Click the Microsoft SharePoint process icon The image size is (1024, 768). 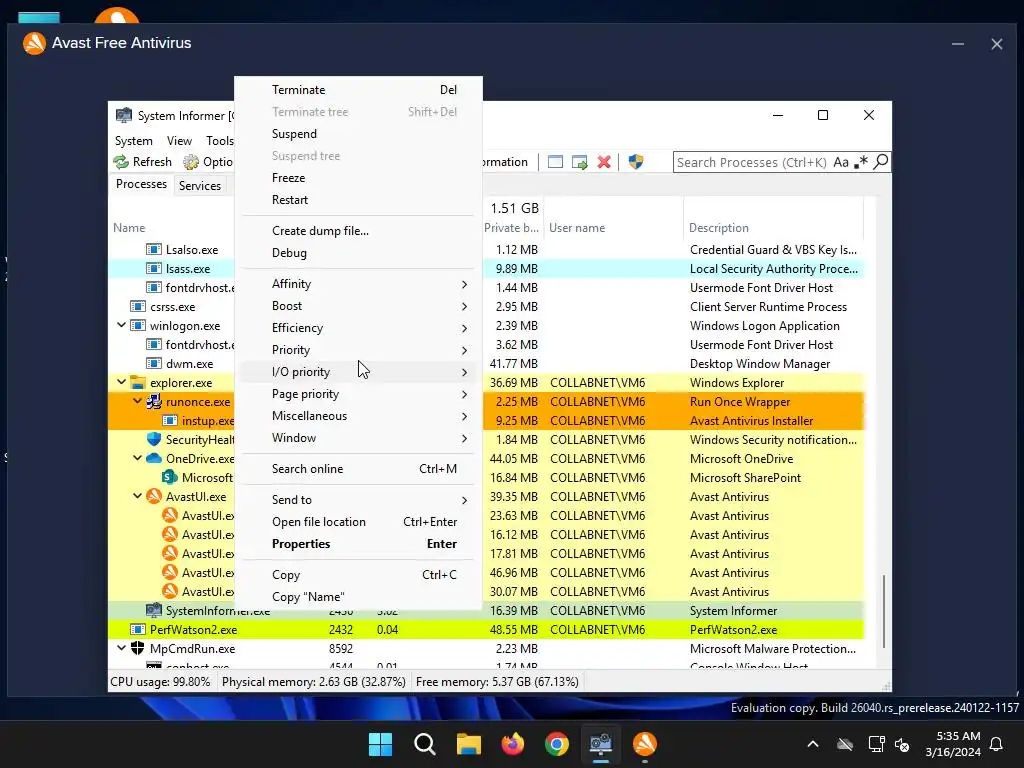(x=170, y=477)
